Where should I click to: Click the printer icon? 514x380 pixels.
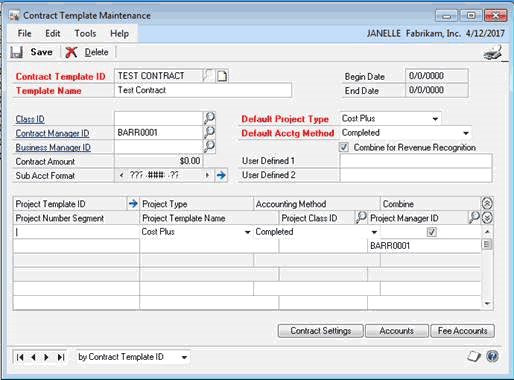point(494,52)
